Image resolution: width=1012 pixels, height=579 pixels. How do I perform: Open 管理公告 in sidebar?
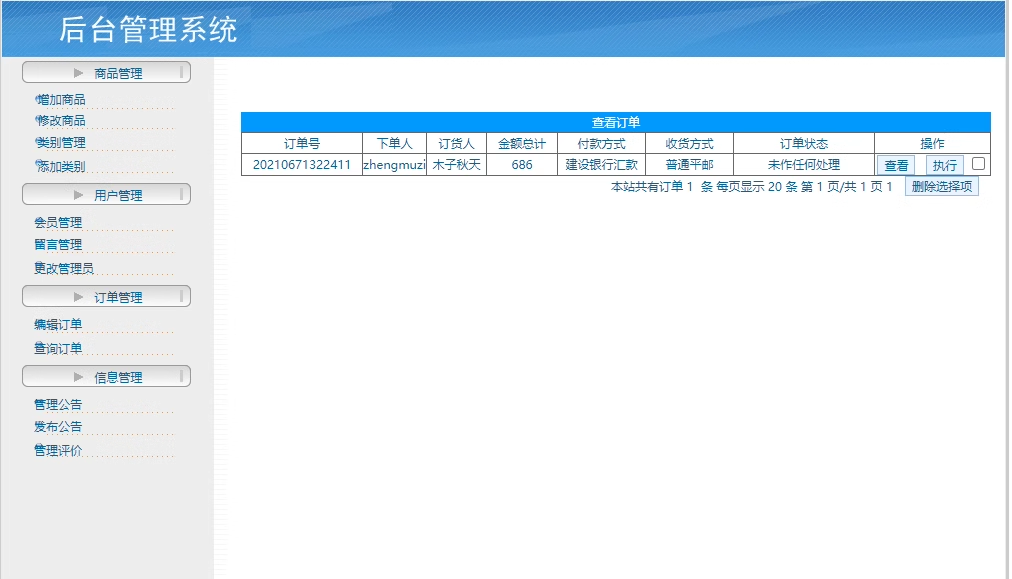58,405
